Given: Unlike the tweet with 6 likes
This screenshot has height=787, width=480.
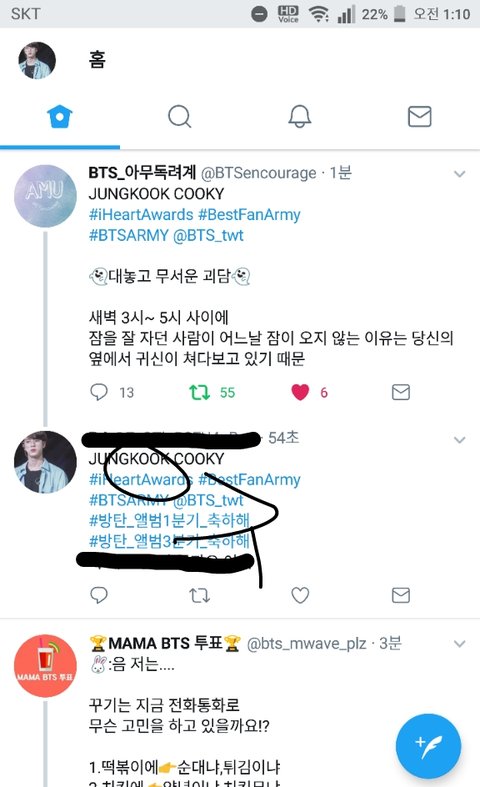Looking at the screenshot, I should [x=300, y=392].
